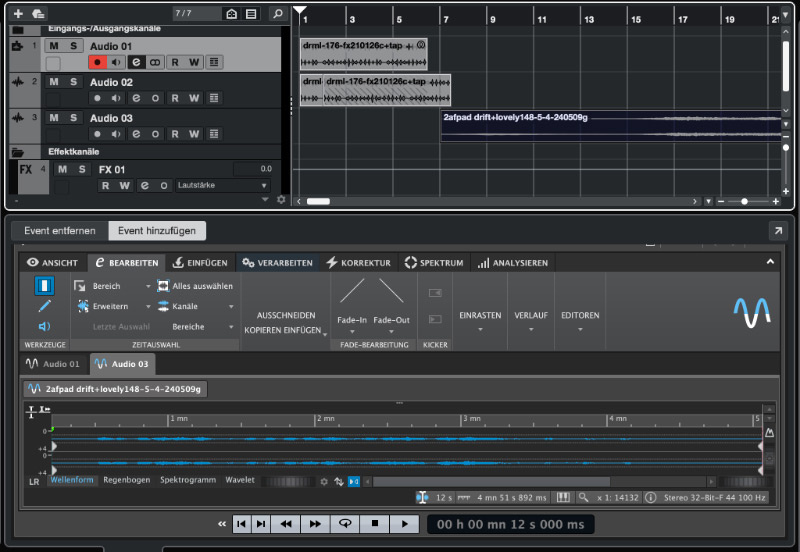Start playback with the play button
Viewport: 800px width, 552px height.
click(x=405, y=524)
